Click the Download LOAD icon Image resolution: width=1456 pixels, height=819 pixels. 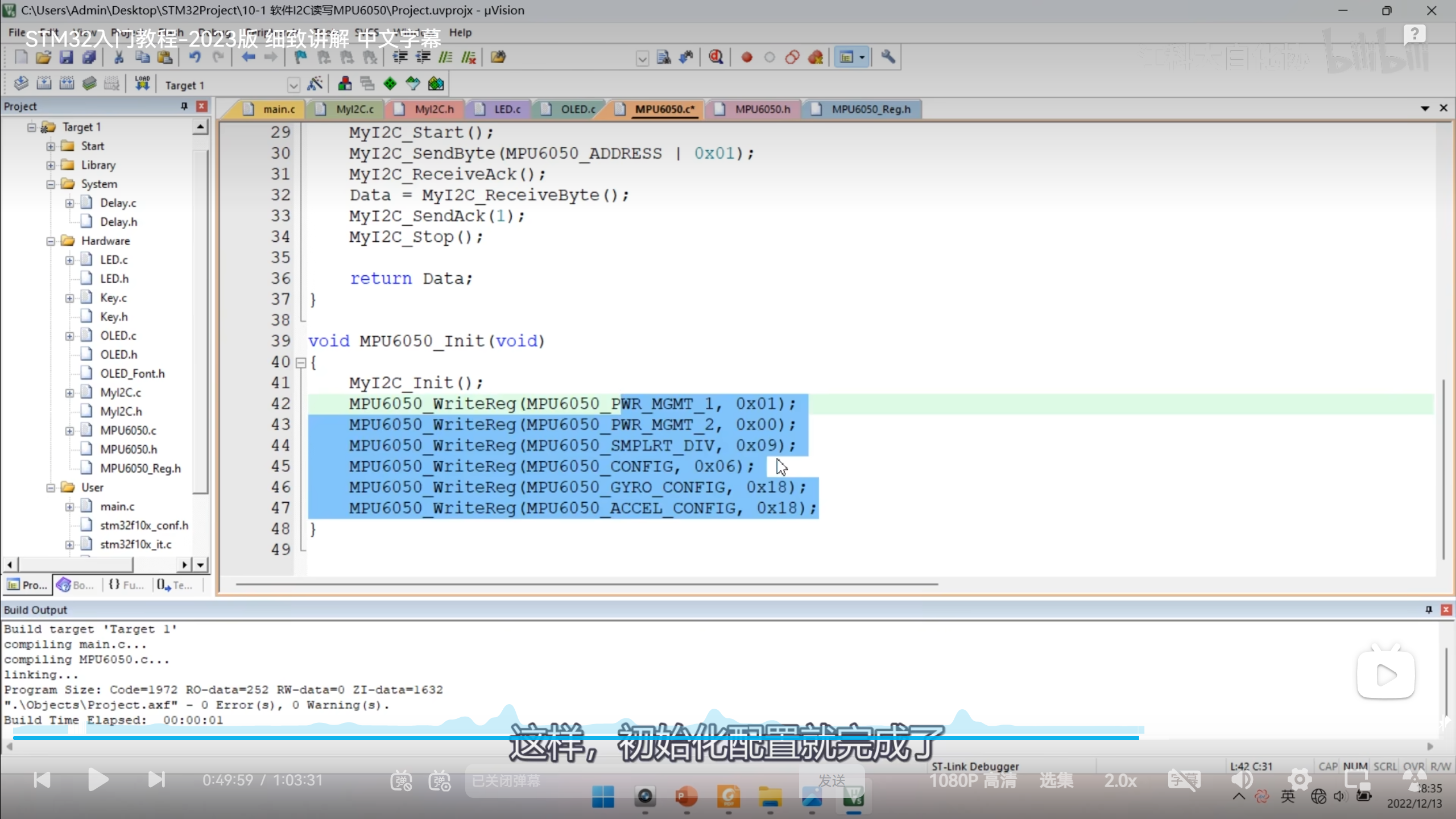click(x=142, y=84)
